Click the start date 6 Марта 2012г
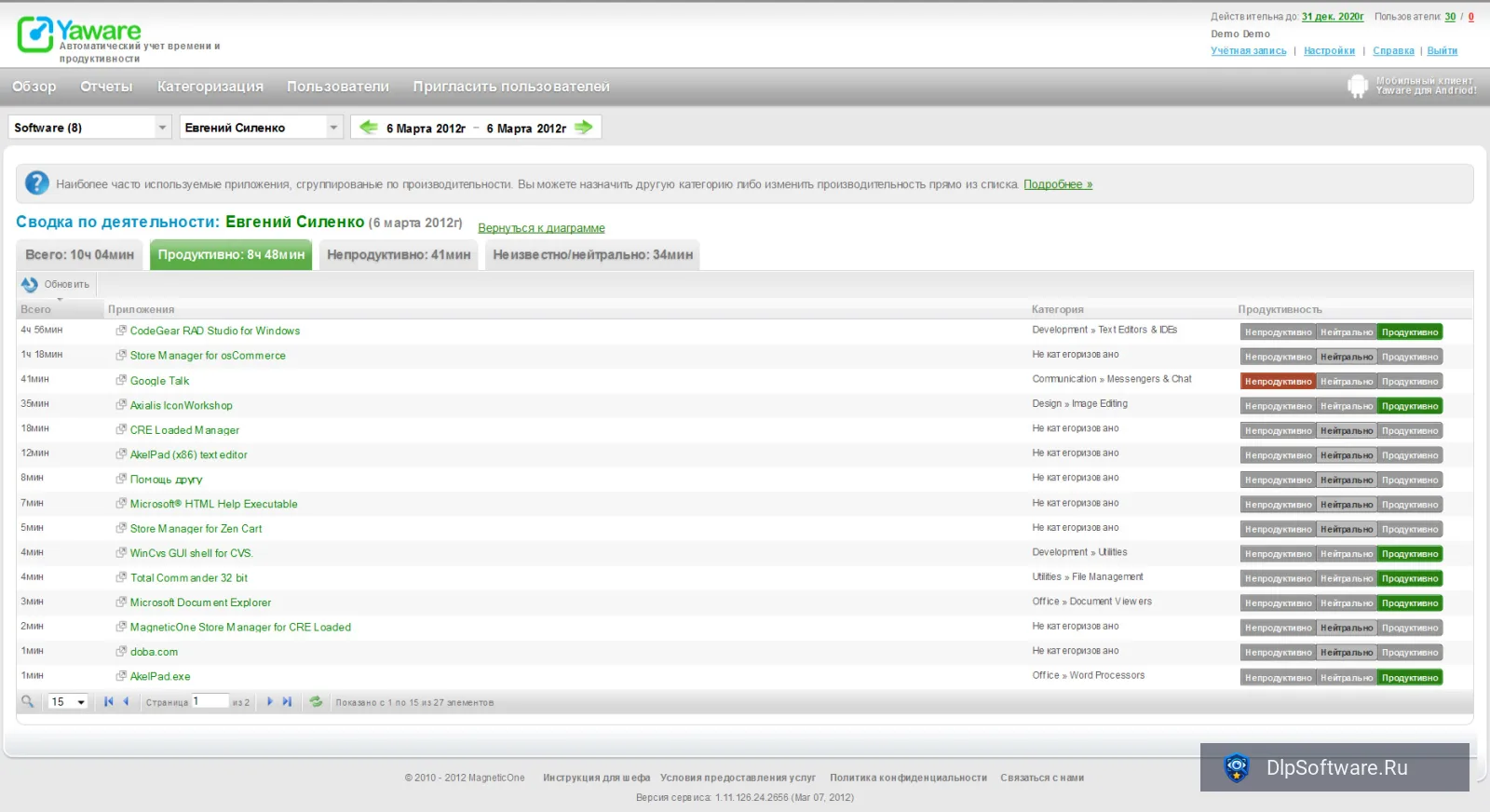The height and width of the screenshot is (812, 1490). 426,128
